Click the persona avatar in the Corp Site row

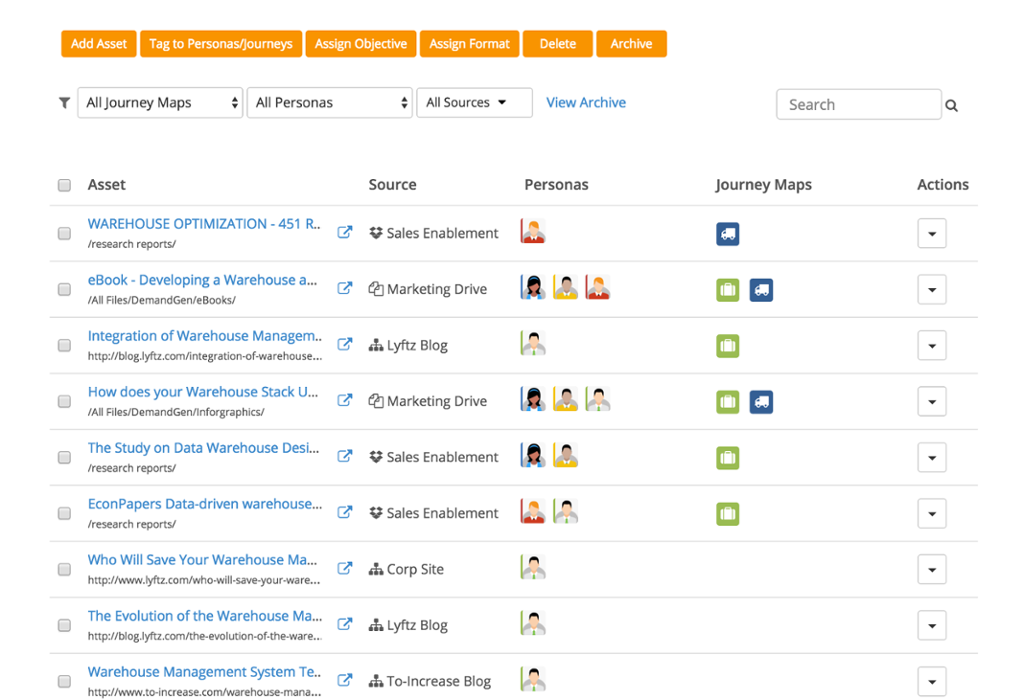click(x=533, y=568)
